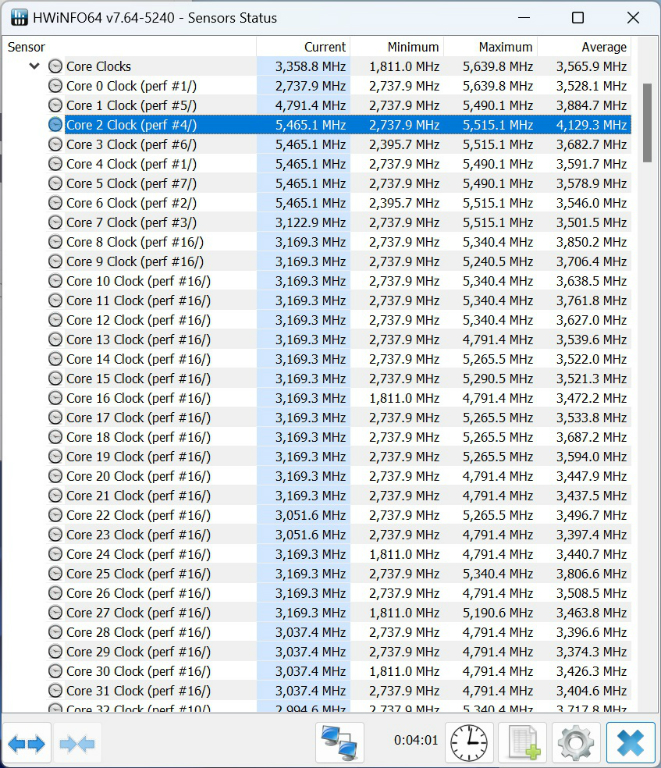Click the clock icon for Core 4 Clock

click(55, 164)
